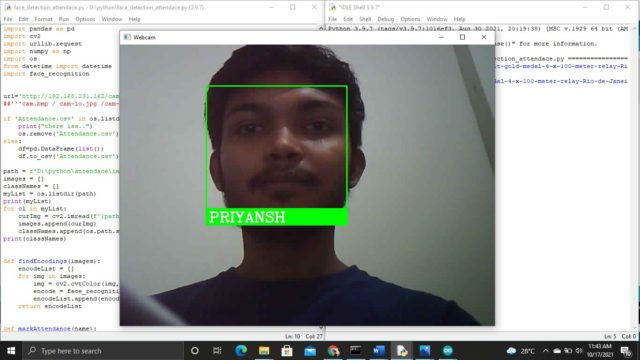Click the editor window title bar Python icon
The height and width of the screenshot is (360, 640).
[x=7, y=7]
